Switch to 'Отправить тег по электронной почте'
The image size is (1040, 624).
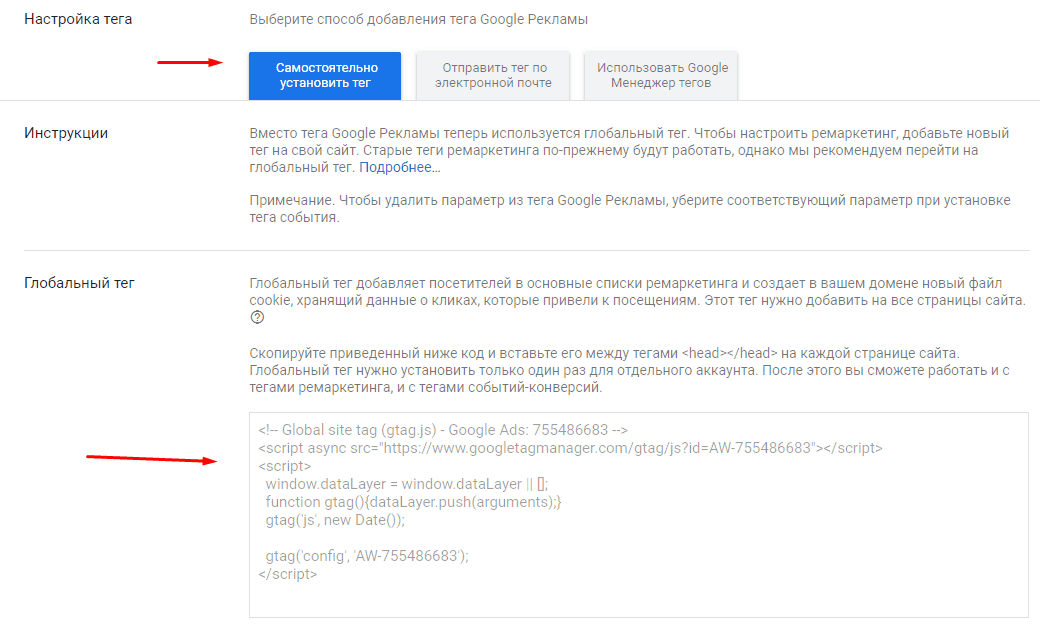coord(493,75)
